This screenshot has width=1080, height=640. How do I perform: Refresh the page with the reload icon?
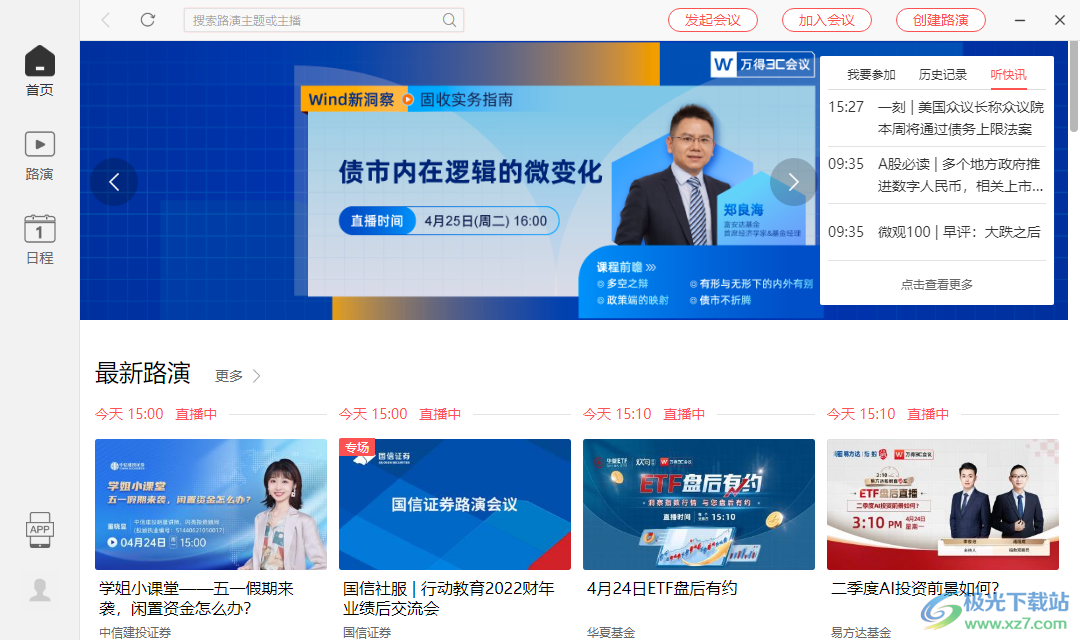147,20
